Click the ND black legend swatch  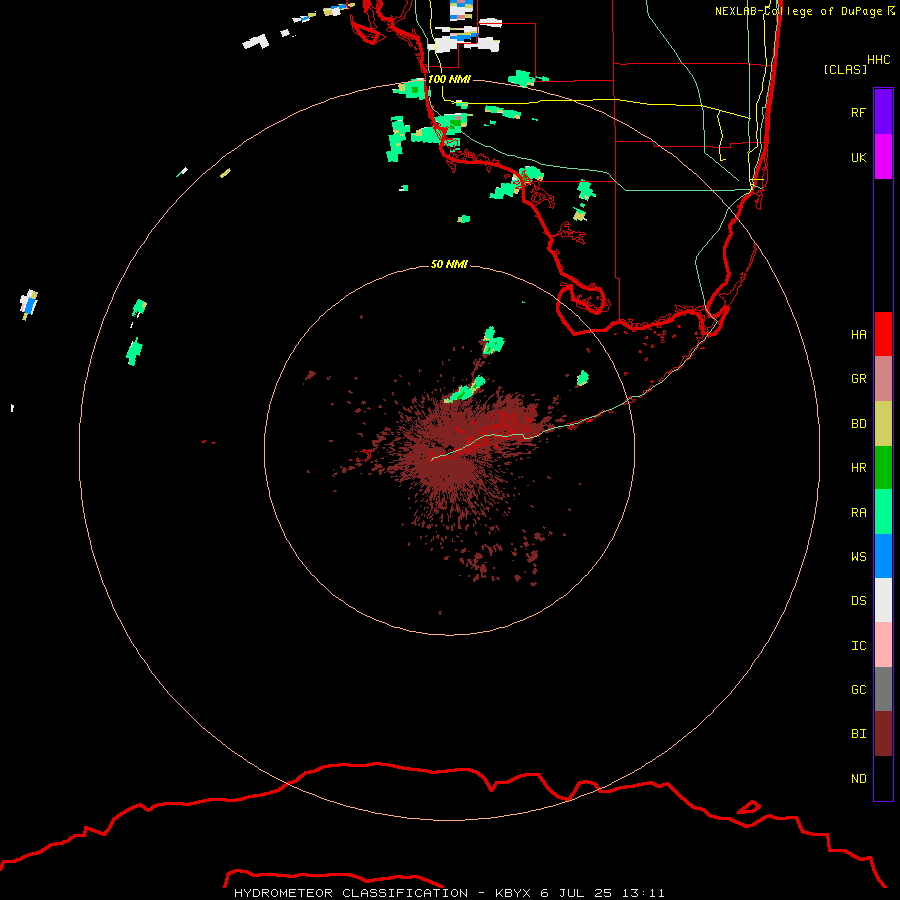[883, 778]
